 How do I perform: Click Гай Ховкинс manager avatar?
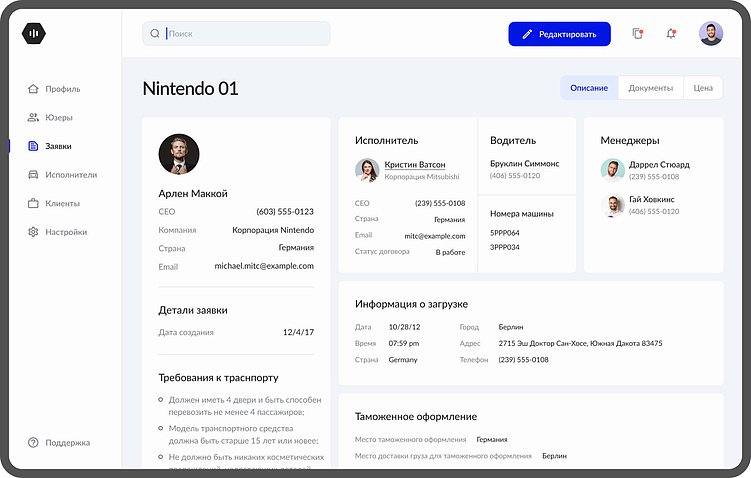(x=613, y=205)
